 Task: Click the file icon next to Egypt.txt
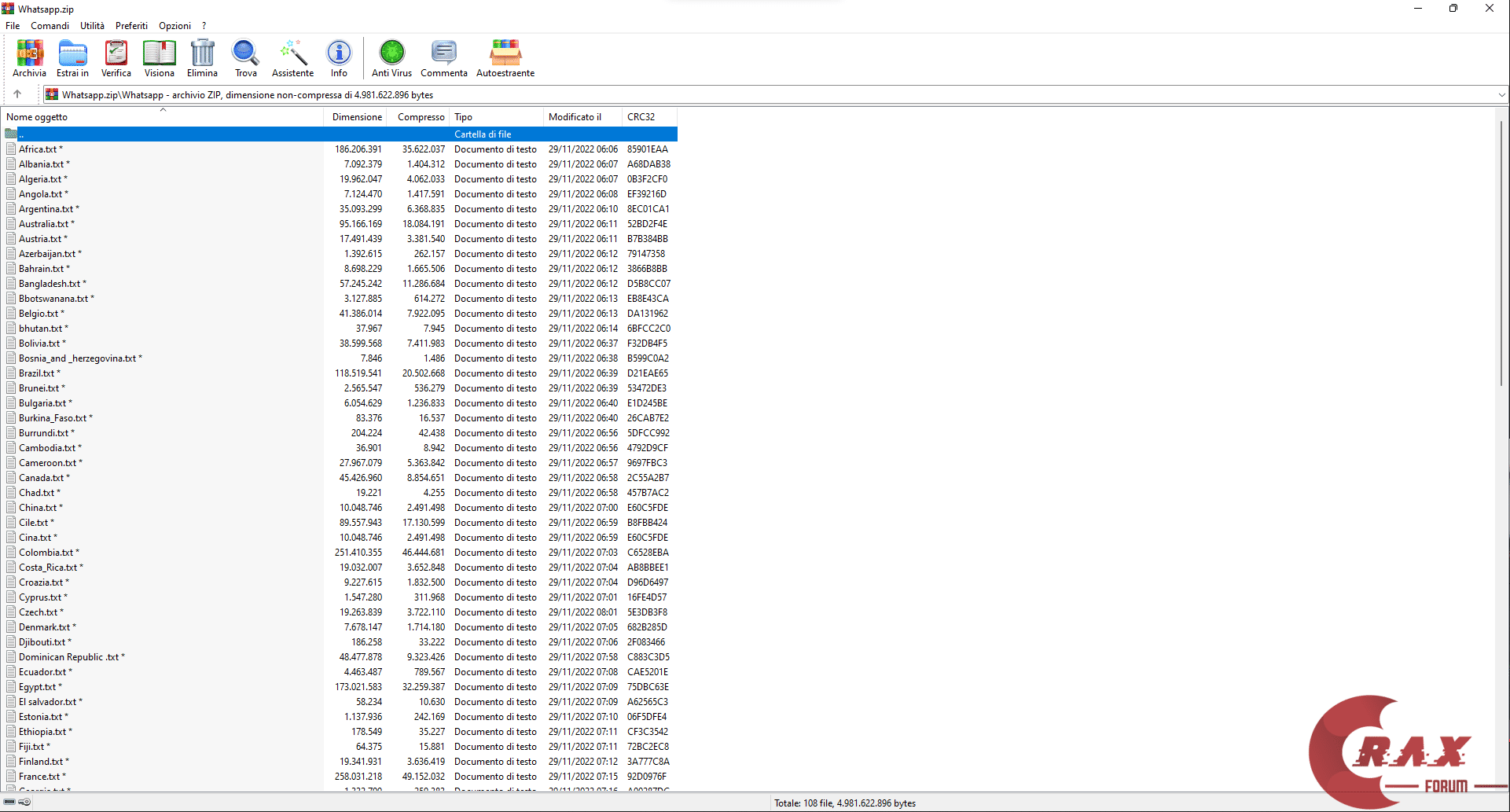pyautogui.click(x=11, y=687)
